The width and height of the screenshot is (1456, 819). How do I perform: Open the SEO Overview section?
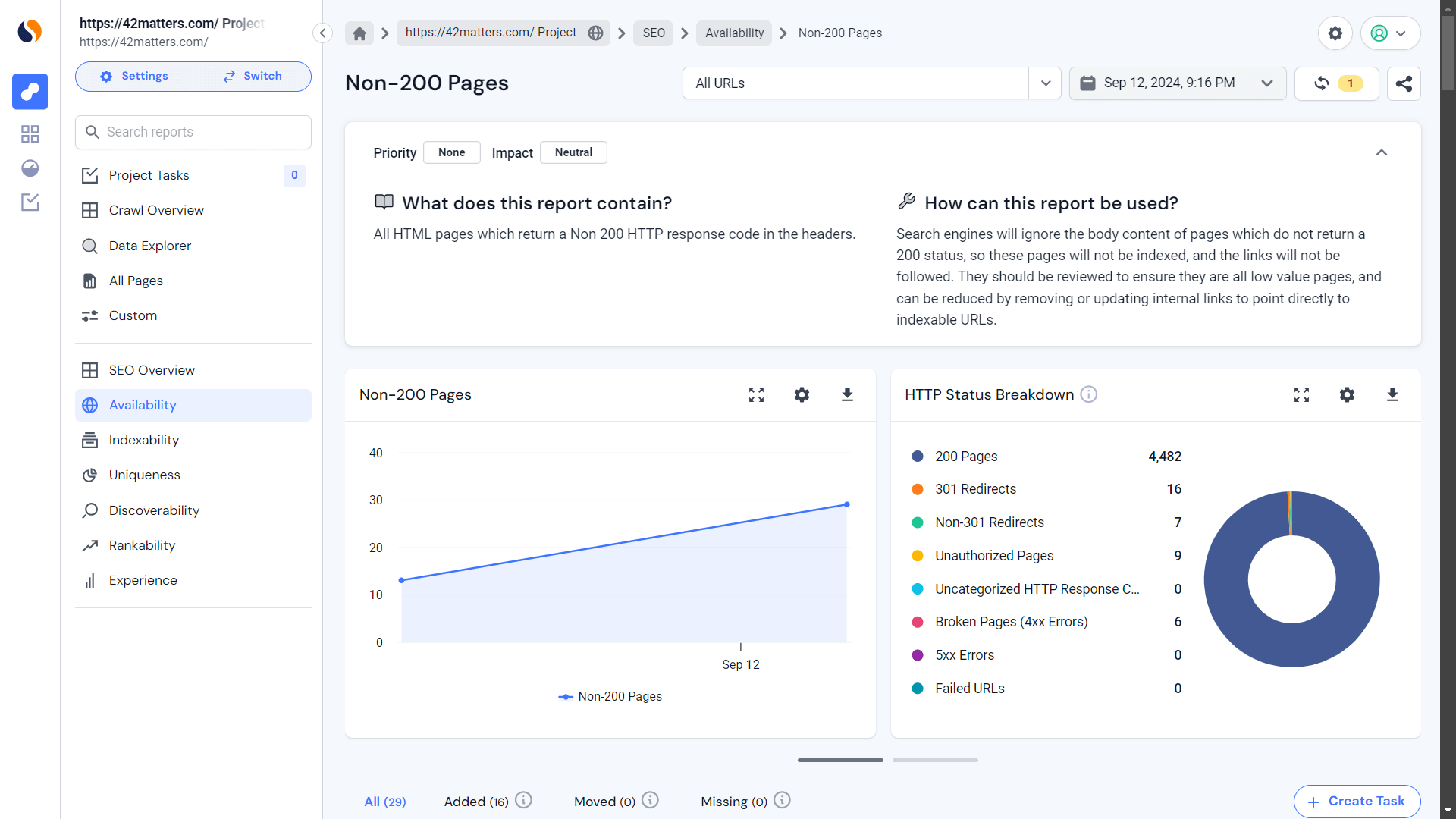click(x=152, y=370)
